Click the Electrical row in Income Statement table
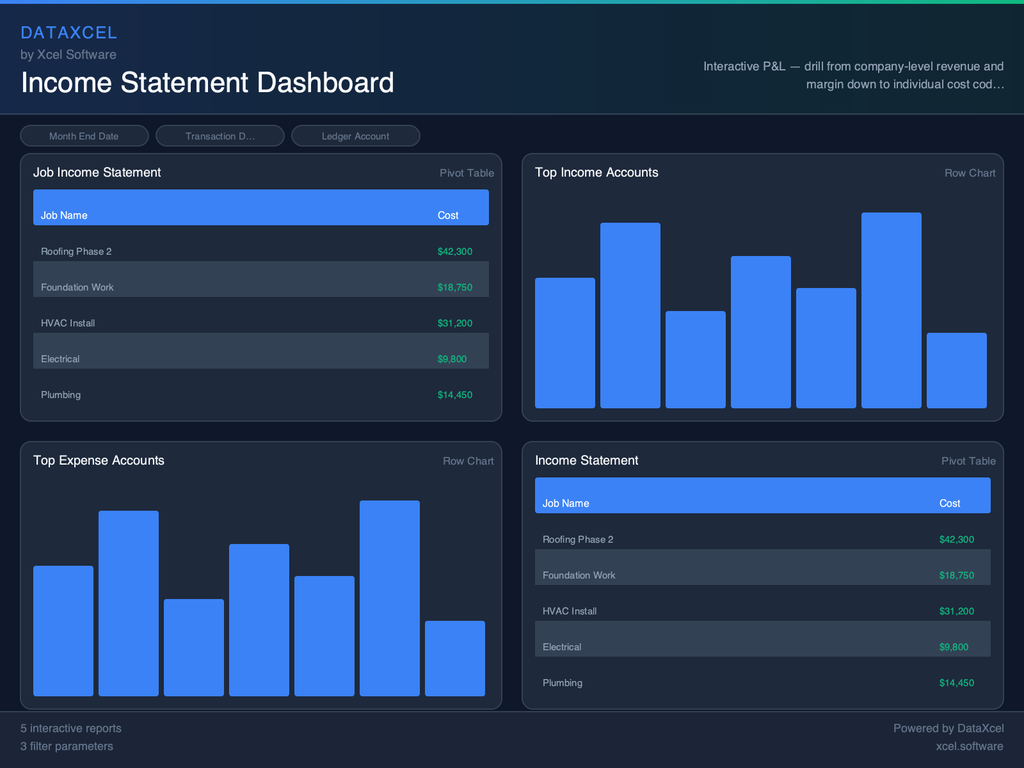This screenshot has width=1024, height=768. [760, 647]
